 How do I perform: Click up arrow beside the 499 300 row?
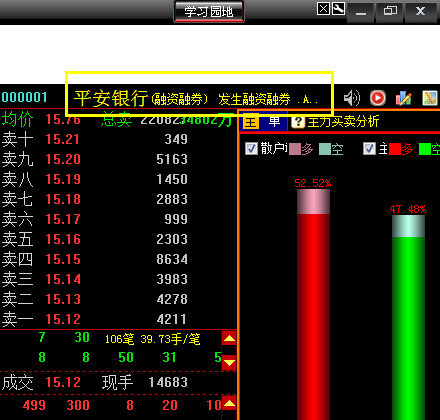point(229,403)
